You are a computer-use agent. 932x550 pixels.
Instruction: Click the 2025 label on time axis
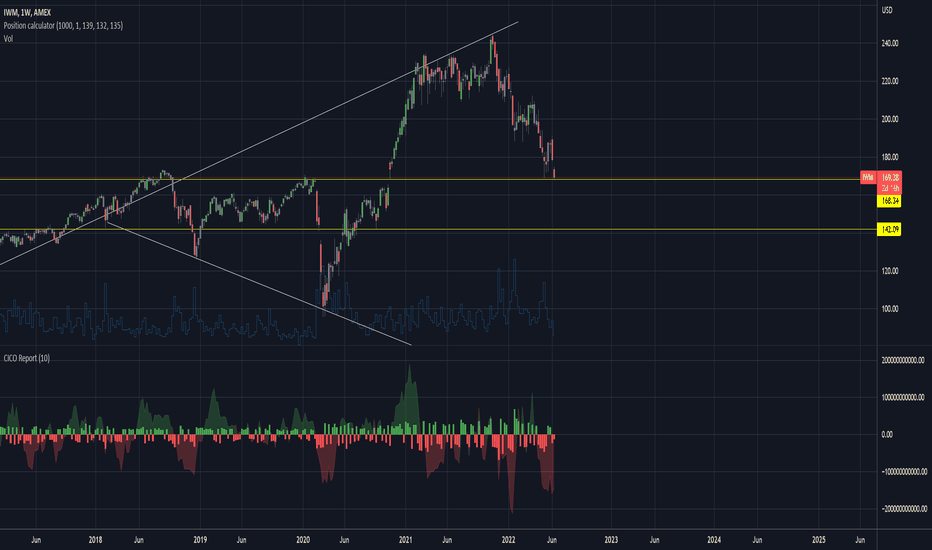pyautogui.click(x=818, y=540)
